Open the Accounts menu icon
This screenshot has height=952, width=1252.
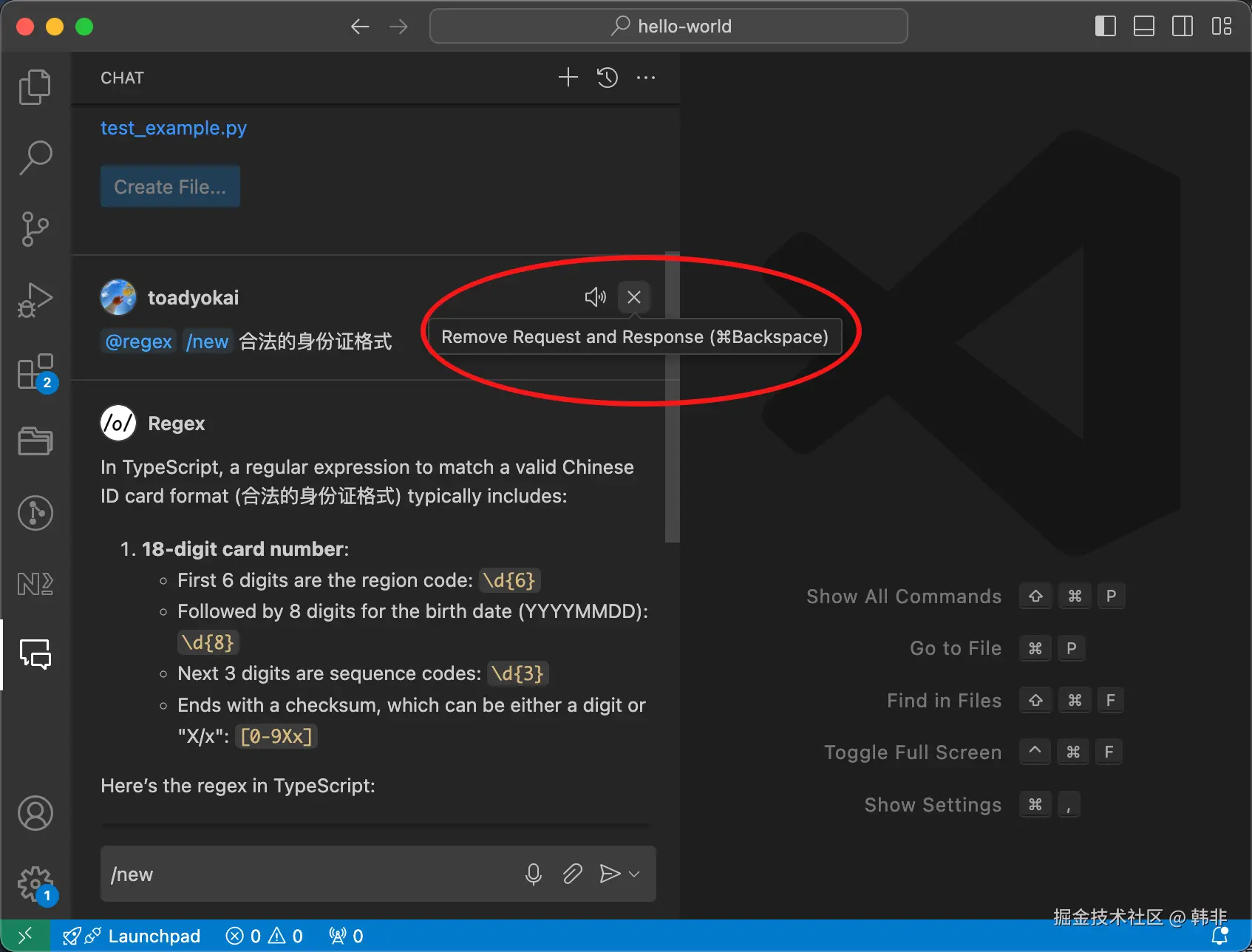(35, 813)
